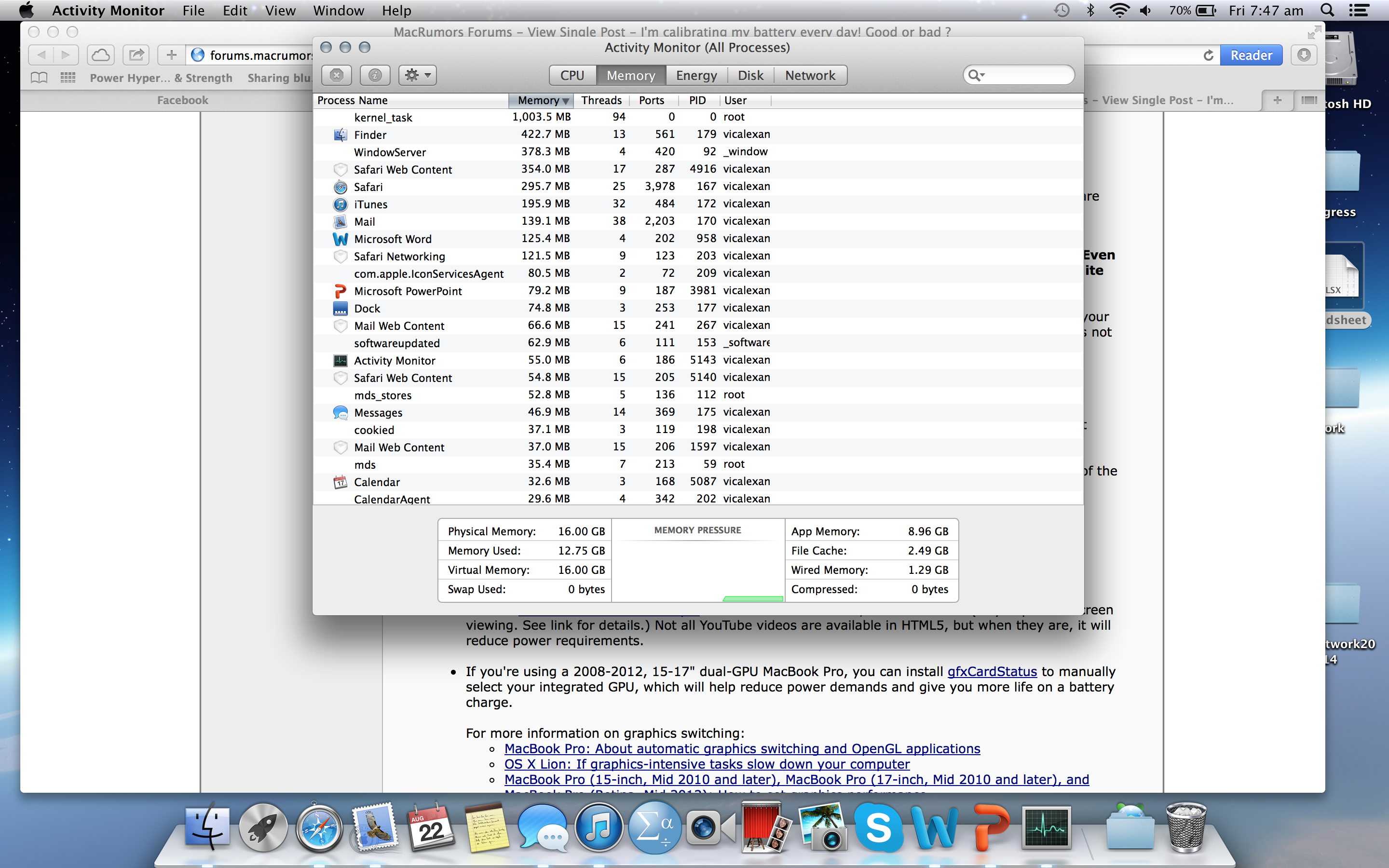Enter full screen with Safari's expand arrows
Viewport: 1389px width, 868px height.
tap(1314, 32)
